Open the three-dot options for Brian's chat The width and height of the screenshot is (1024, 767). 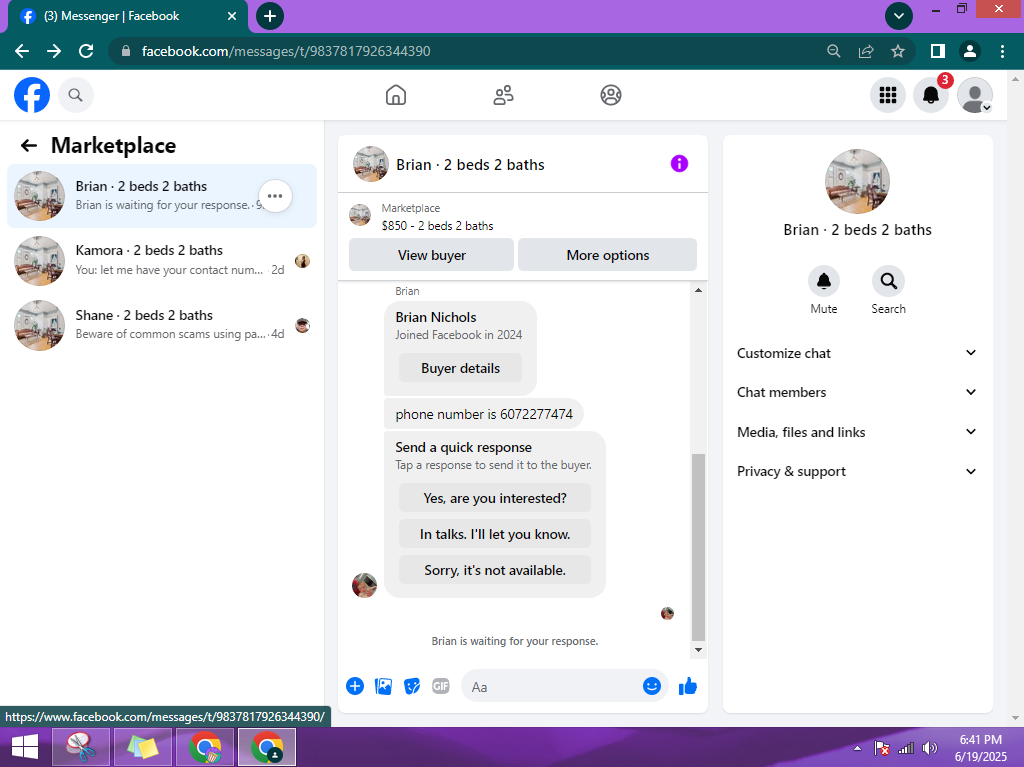coord(275,196)
